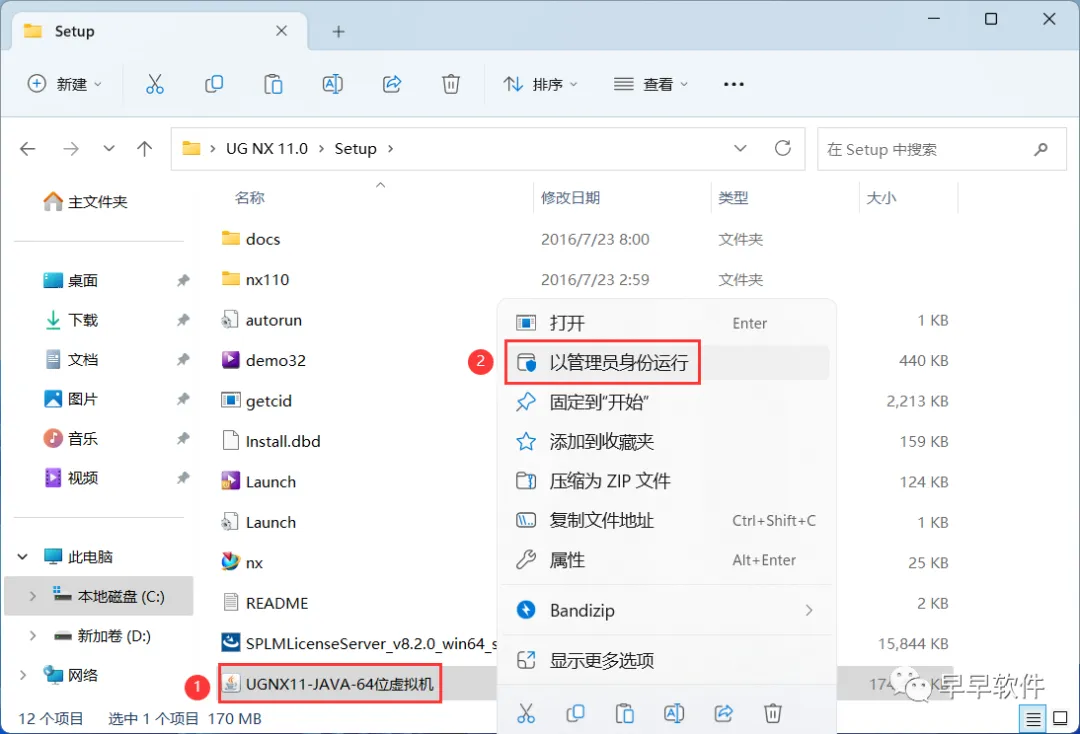Switch to large thumbnails view in status bar
The height and width of the screenshot is (734, 1080).
1061,719
